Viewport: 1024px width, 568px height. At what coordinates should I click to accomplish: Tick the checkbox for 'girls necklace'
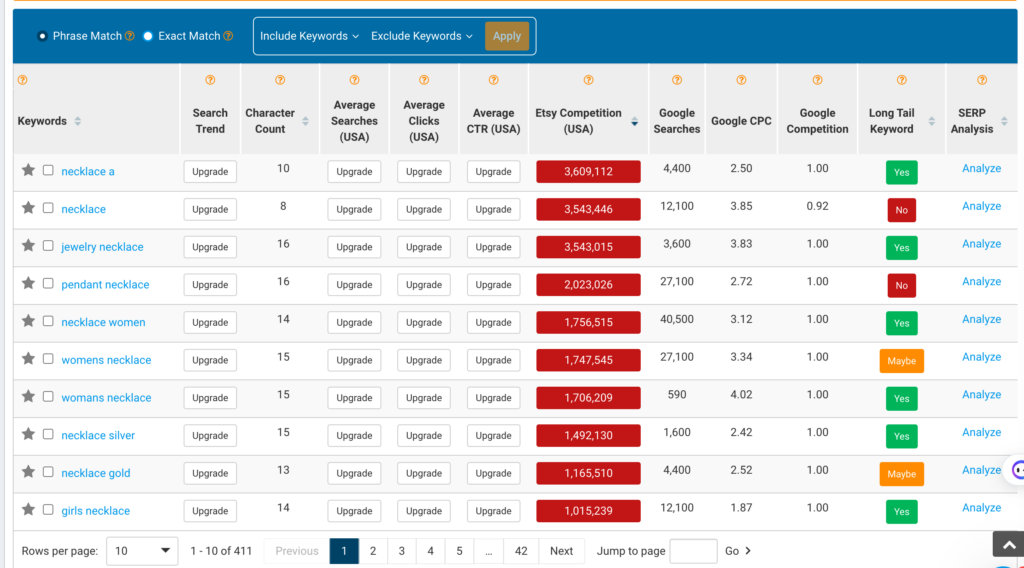48,510
